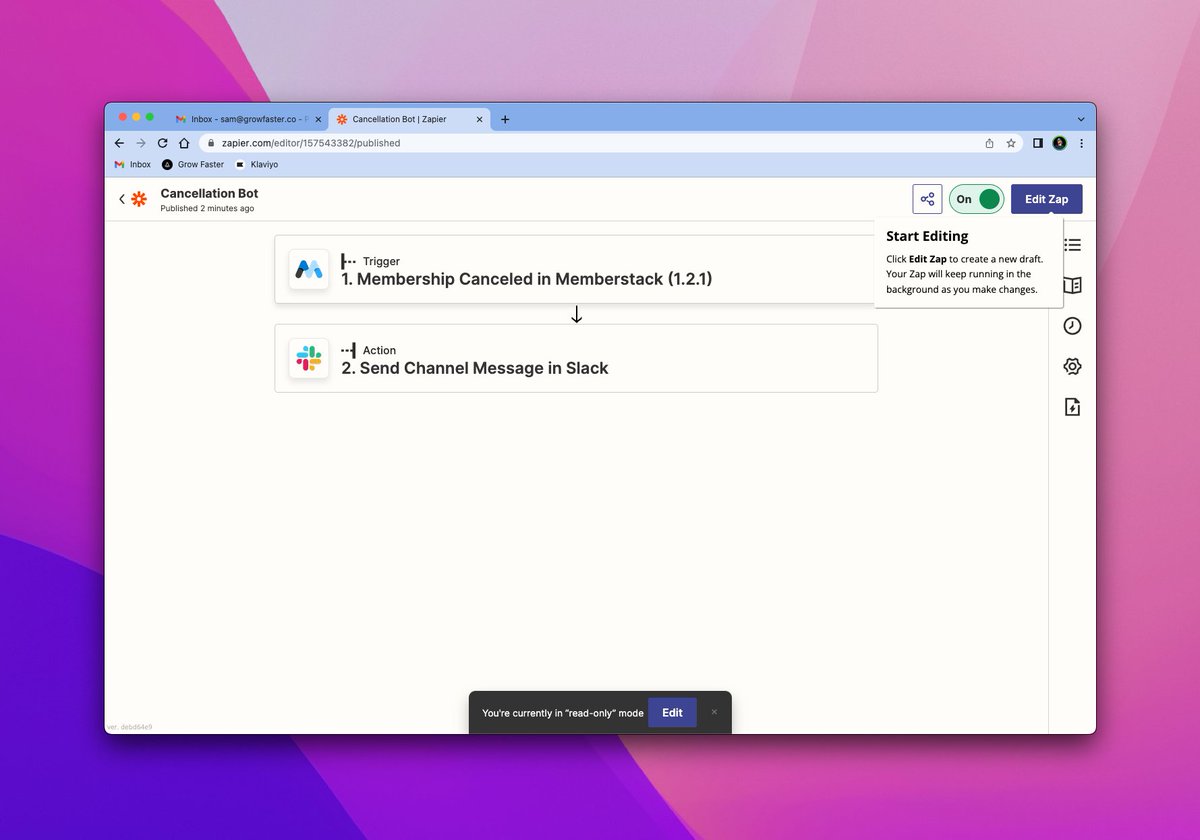Click the share page icon in address bar
The image size is (1200, 840).
[989, 143]
